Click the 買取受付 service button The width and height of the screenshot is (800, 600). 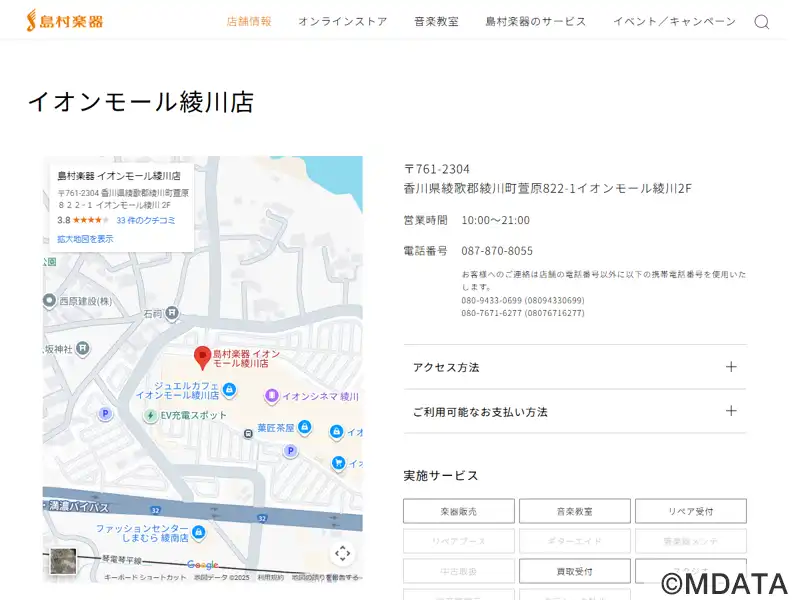tap(575, 571)
